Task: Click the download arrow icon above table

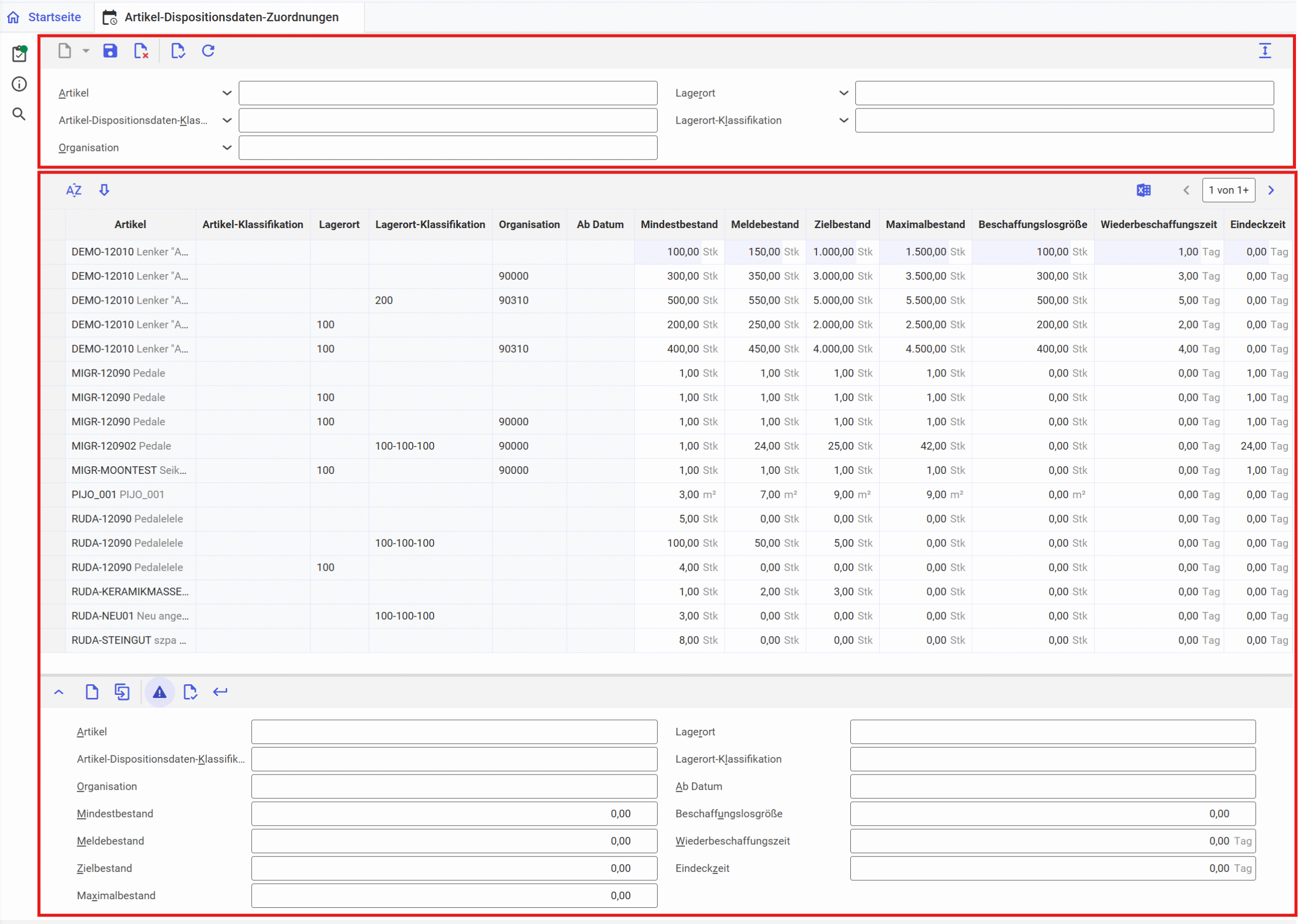Action: pos(104,190)
